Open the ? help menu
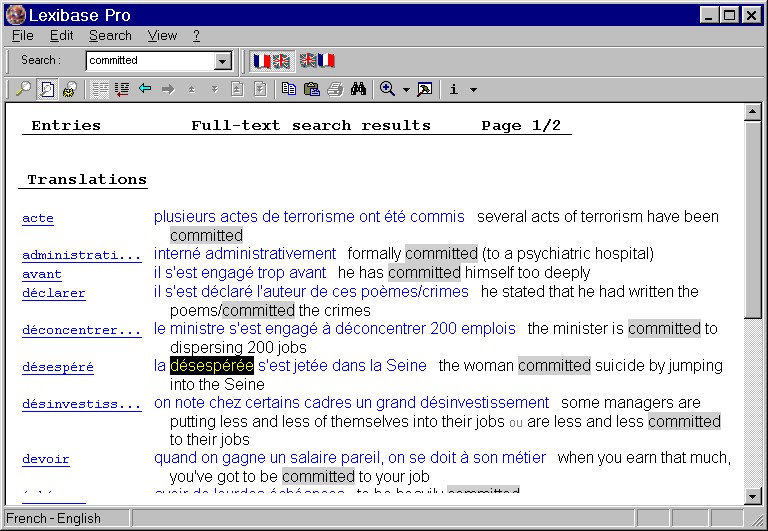 (x=196, y=36)
